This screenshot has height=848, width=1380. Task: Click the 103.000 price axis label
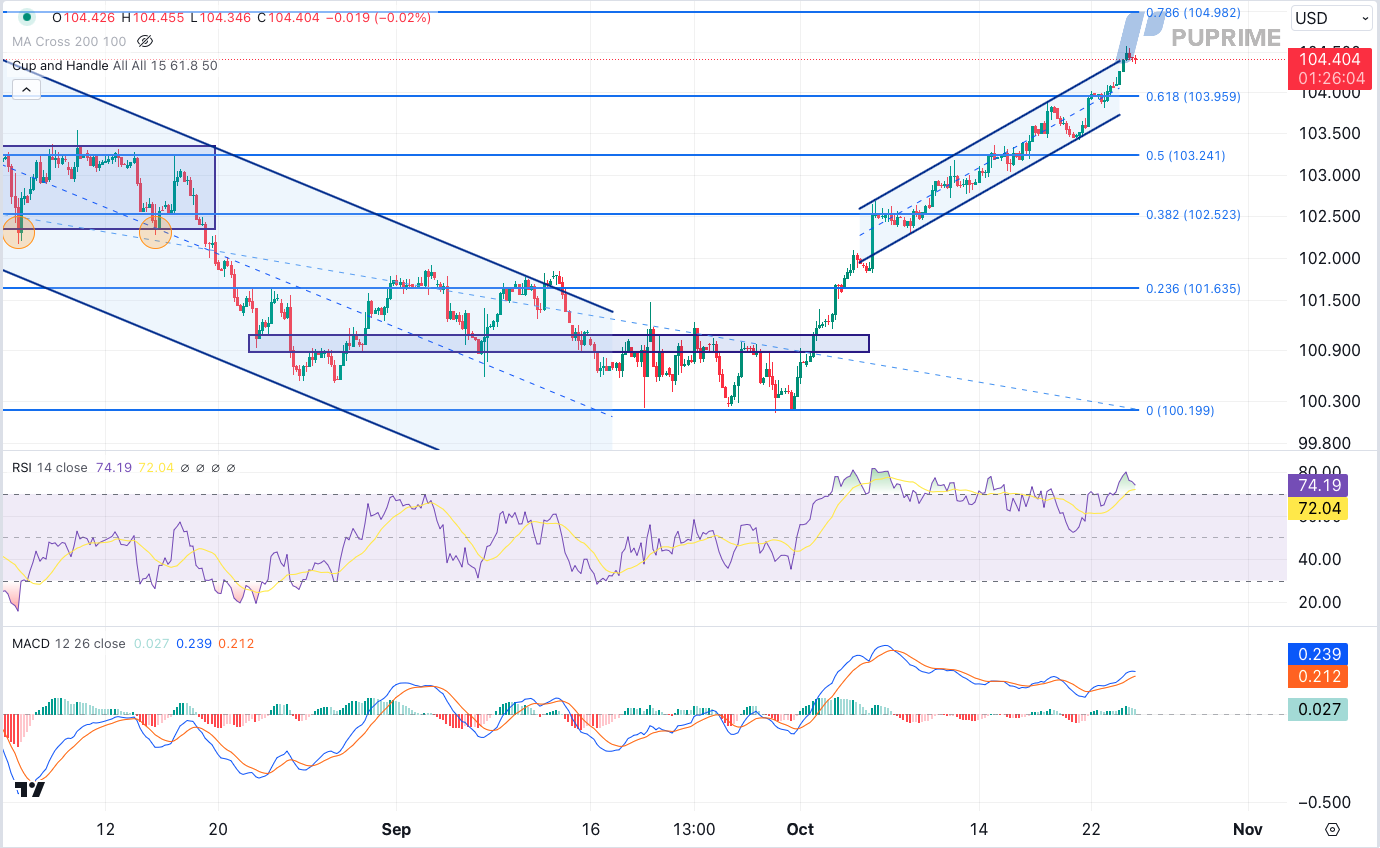1328,175
